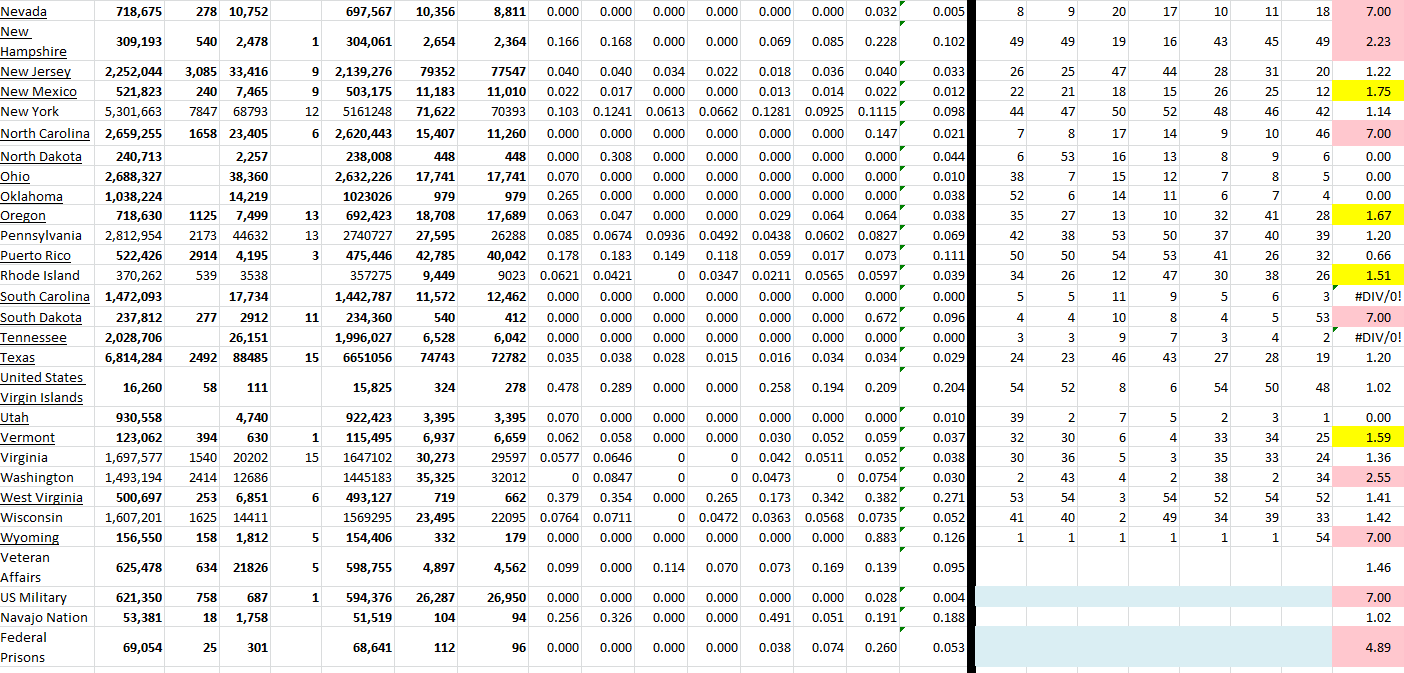Image resolution: width=1404 pixels, height=673 pixels.
Task: Click yellow highlighted cell showing 1.67
Action: 1367,216
